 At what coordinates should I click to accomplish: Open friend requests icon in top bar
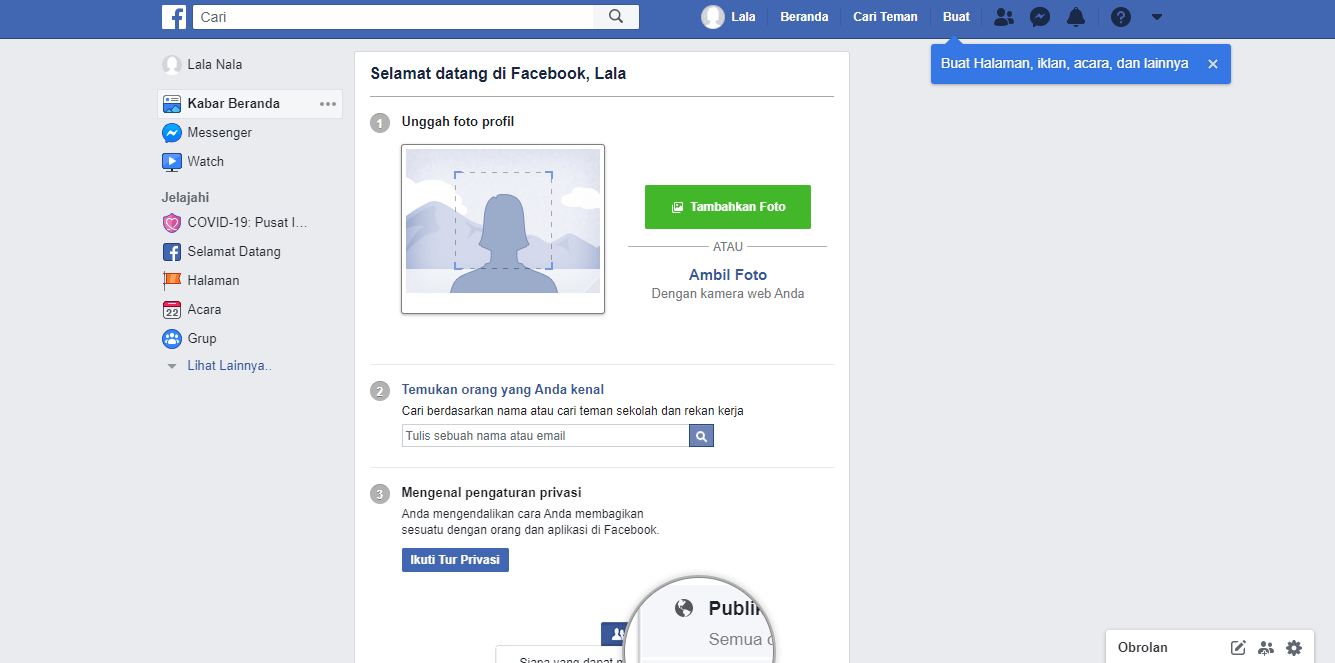(1004, 17)
